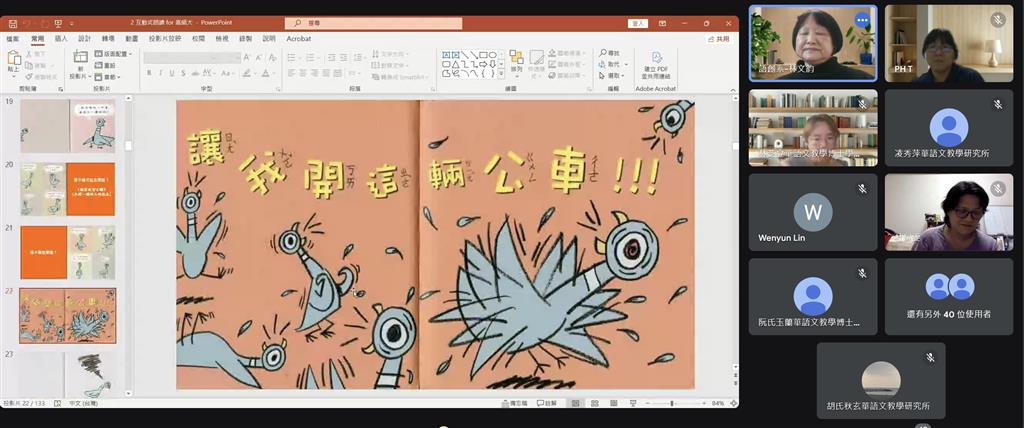Open the font color dropdown arrow
1024x428 pixels.
tap(274, 73)
